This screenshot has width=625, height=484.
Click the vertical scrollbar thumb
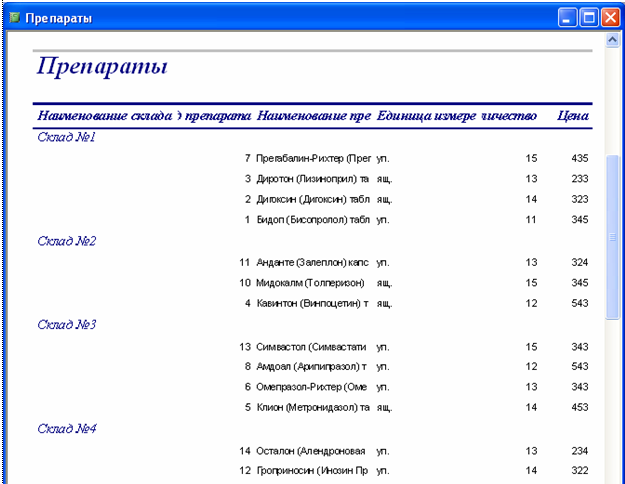614,235
